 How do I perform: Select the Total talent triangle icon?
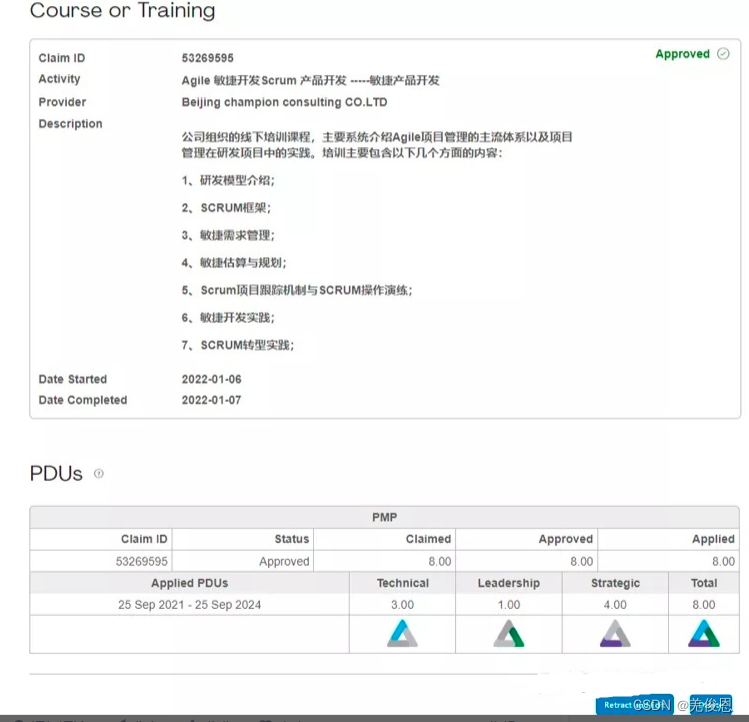point(704,634)
